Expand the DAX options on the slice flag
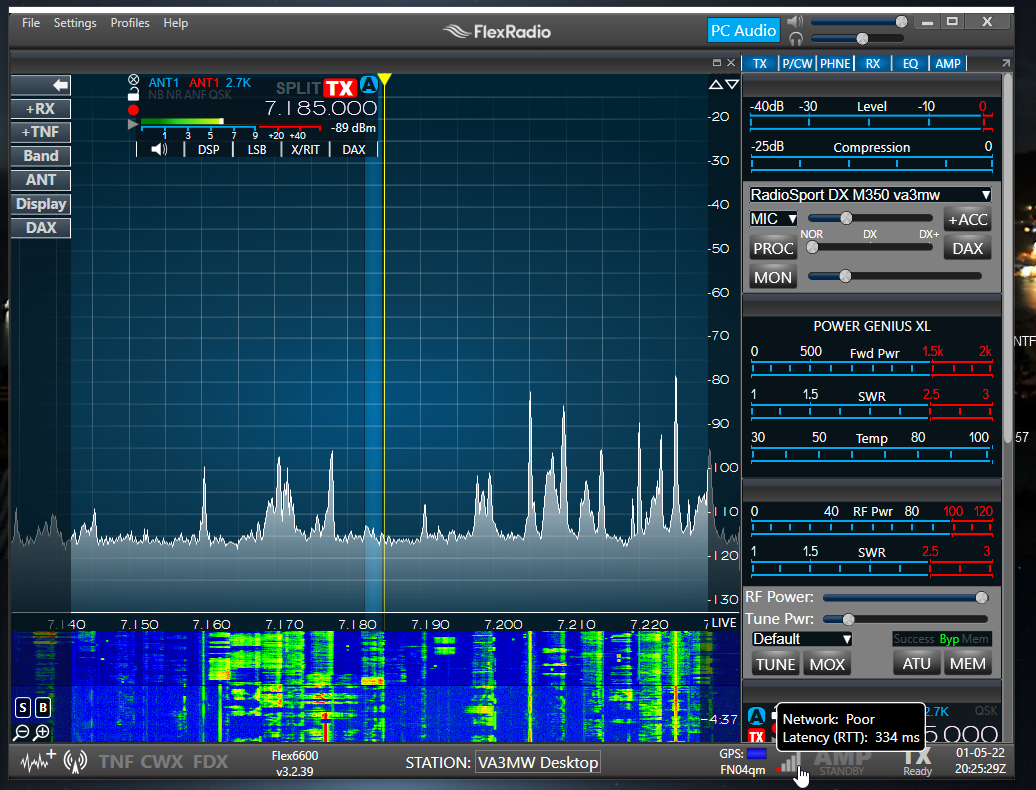1036x790 pixels. [353, 149]
